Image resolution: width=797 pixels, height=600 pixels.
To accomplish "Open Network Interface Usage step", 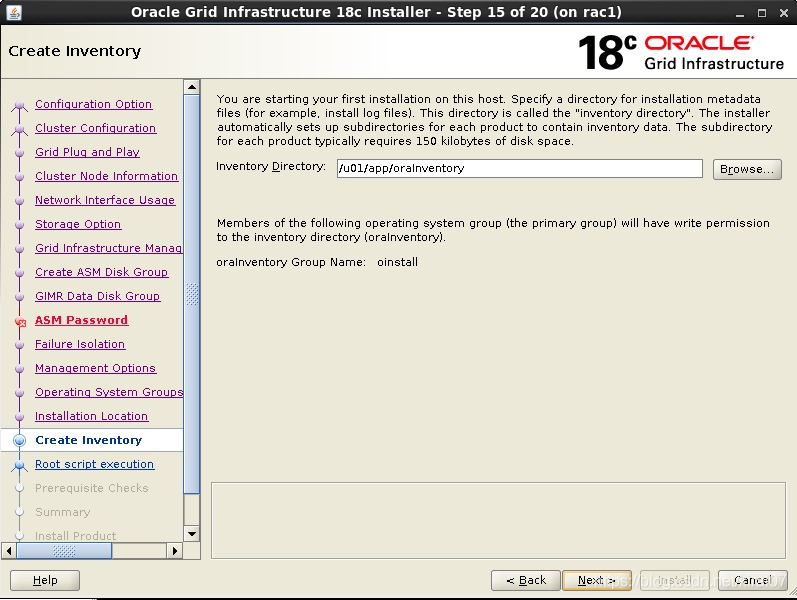I will coord(105,200).
